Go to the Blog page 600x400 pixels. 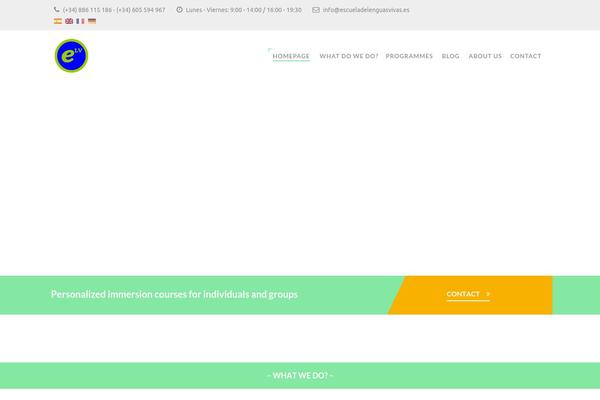pyautogui.click(x=450, y=56)
